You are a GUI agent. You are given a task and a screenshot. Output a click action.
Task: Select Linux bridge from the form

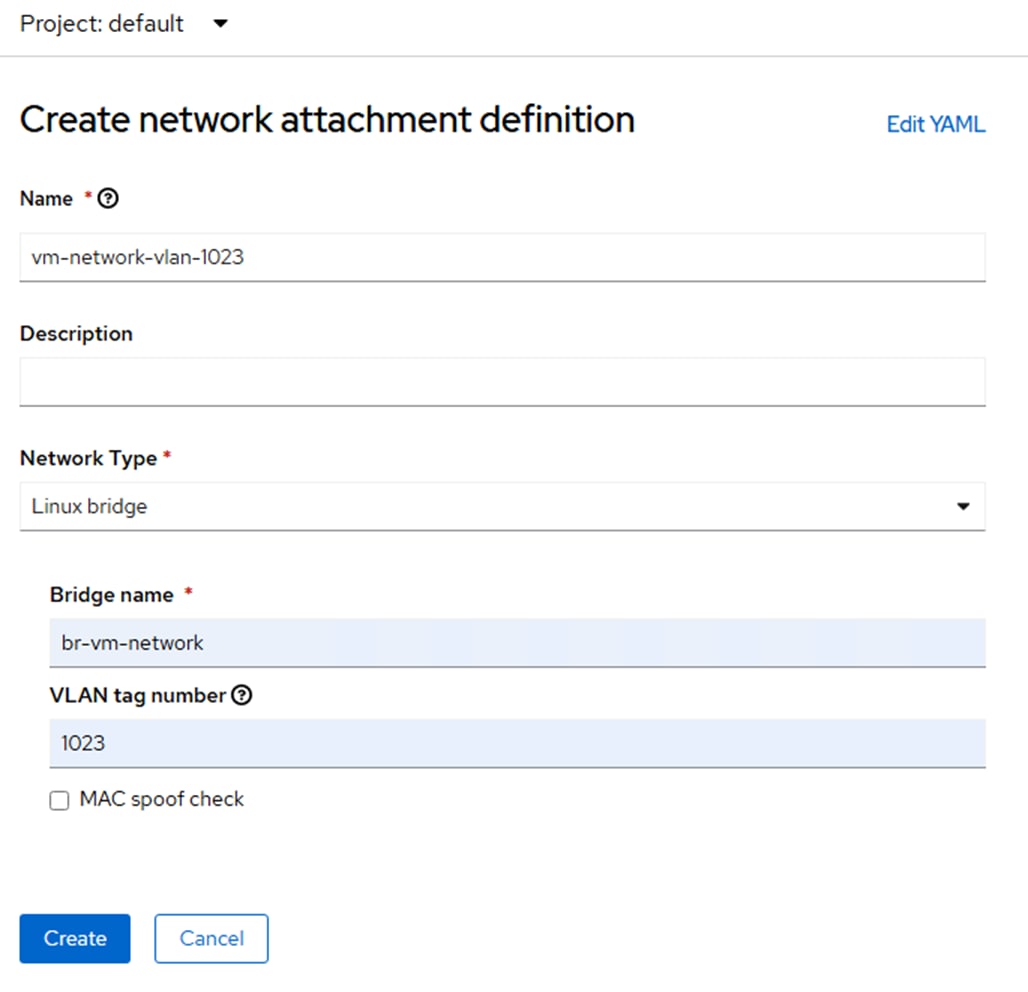(x=500, y=507)
